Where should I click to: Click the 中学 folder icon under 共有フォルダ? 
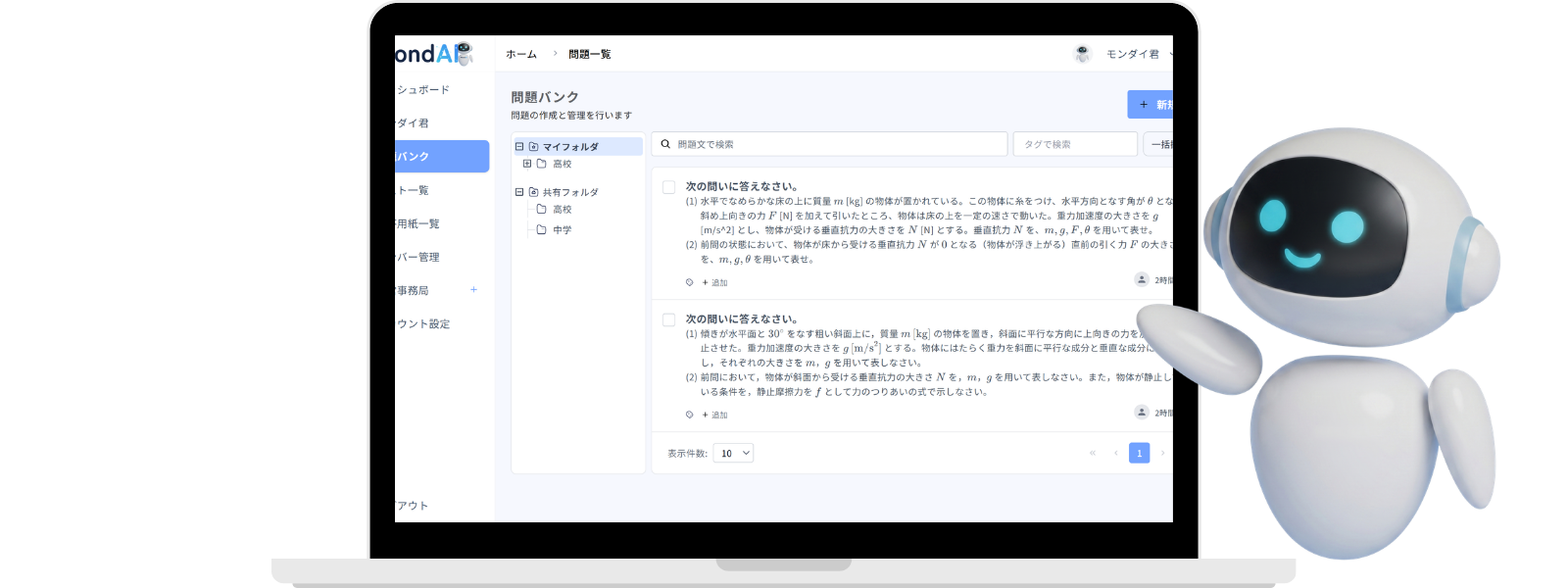coord(541,229)
